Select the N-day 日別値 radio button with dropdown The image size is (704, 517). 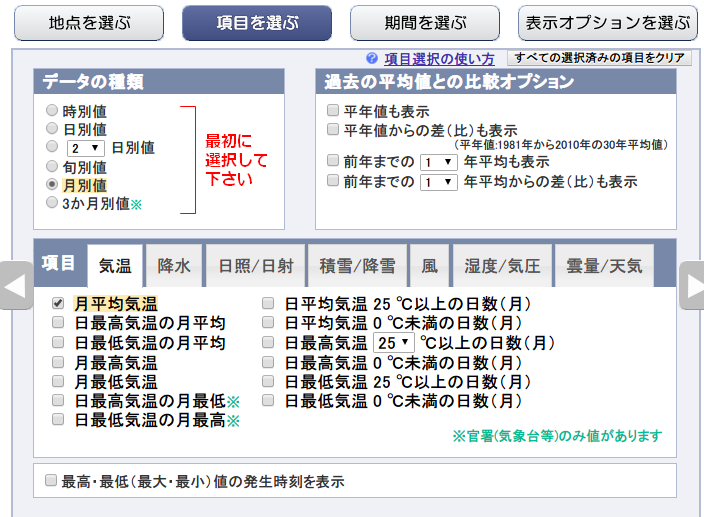[52, 146]
